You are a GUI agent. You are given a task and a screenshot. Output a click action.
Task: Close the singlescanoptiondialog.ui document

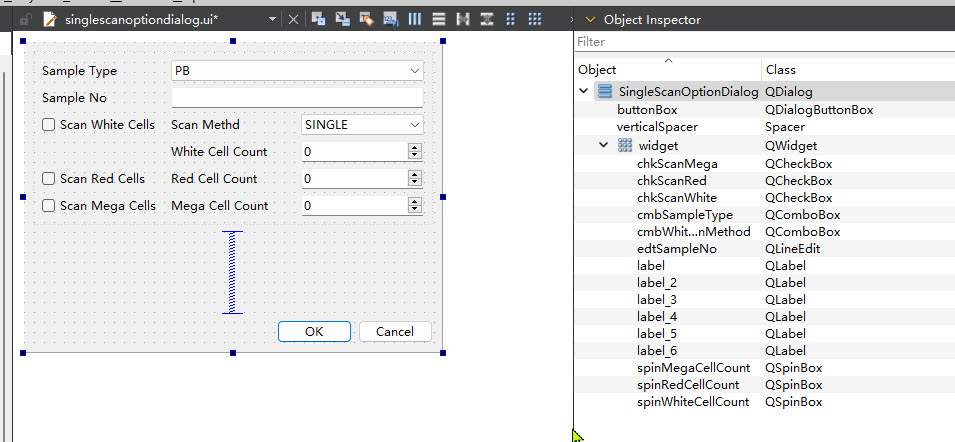[293, 19]
